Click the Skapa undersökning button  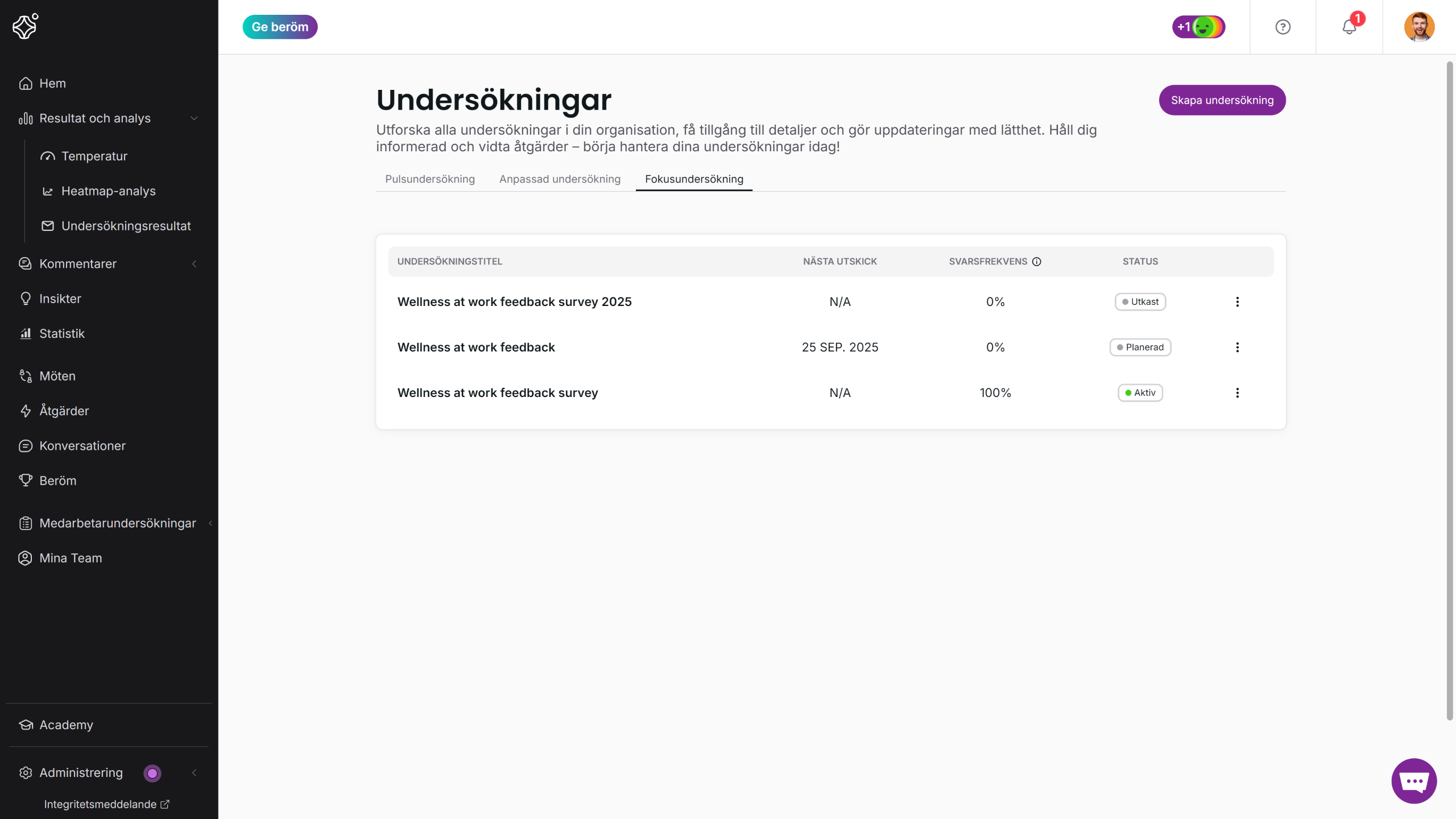[x=1222, y=100]
